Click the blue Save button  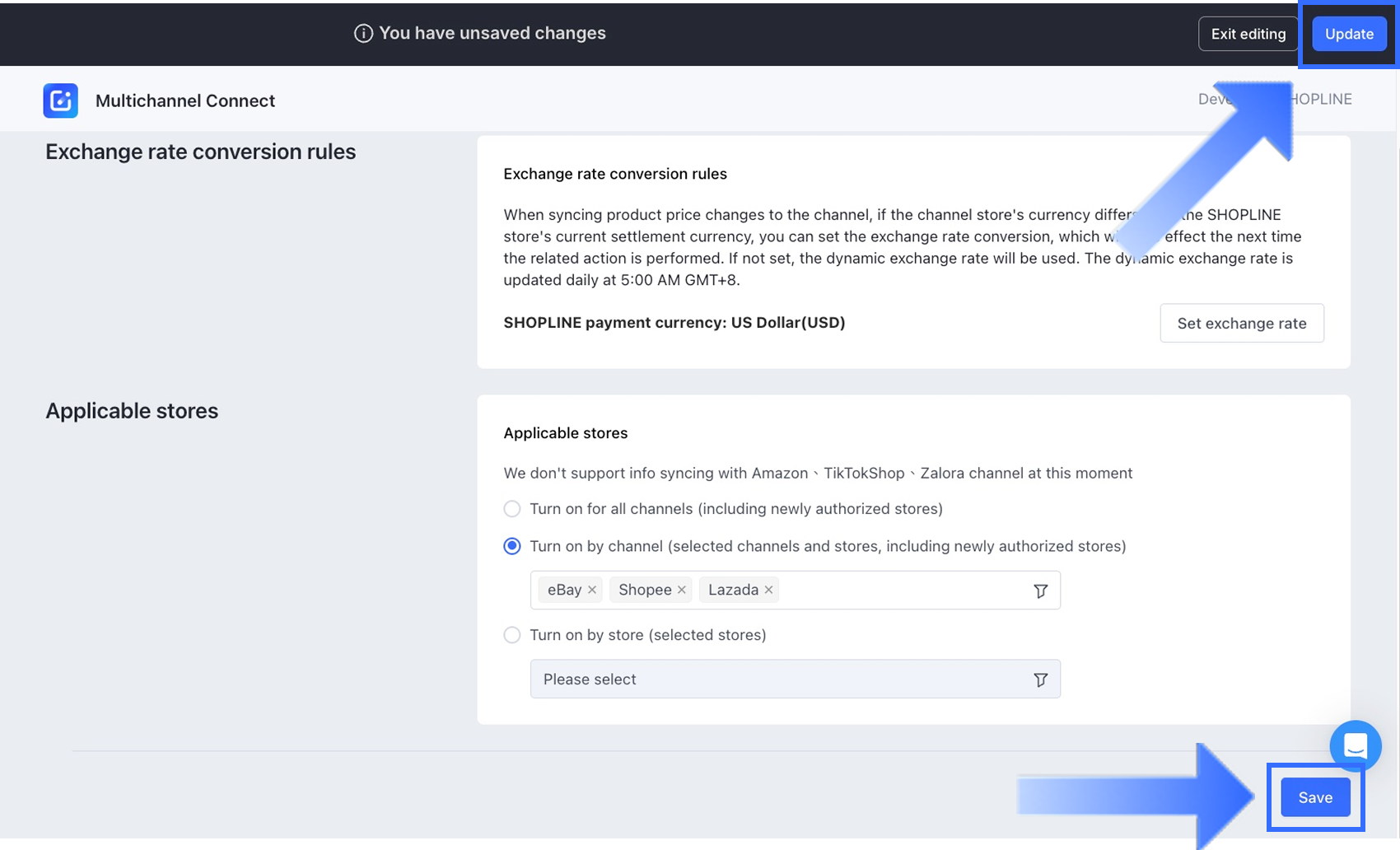[1314, 797]
